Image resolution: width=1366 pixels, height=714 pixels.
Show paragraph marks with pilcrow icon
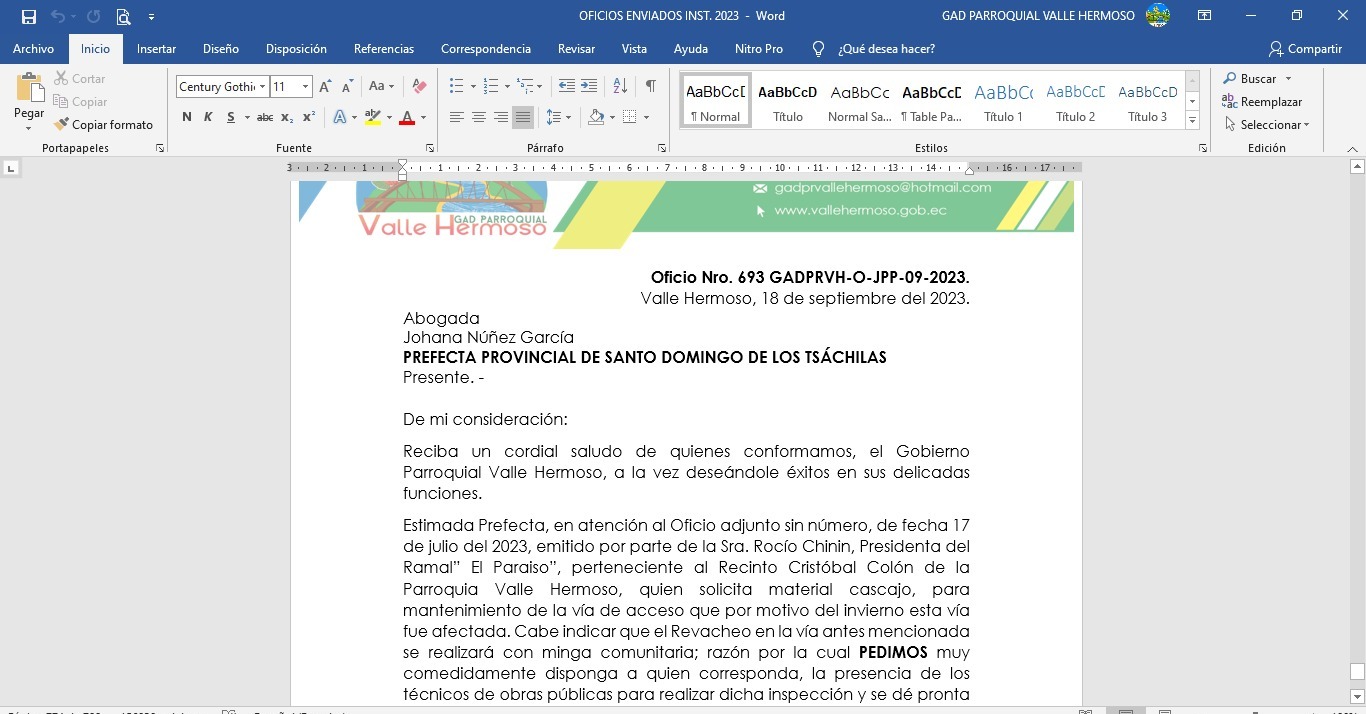[x=651, y=87]
